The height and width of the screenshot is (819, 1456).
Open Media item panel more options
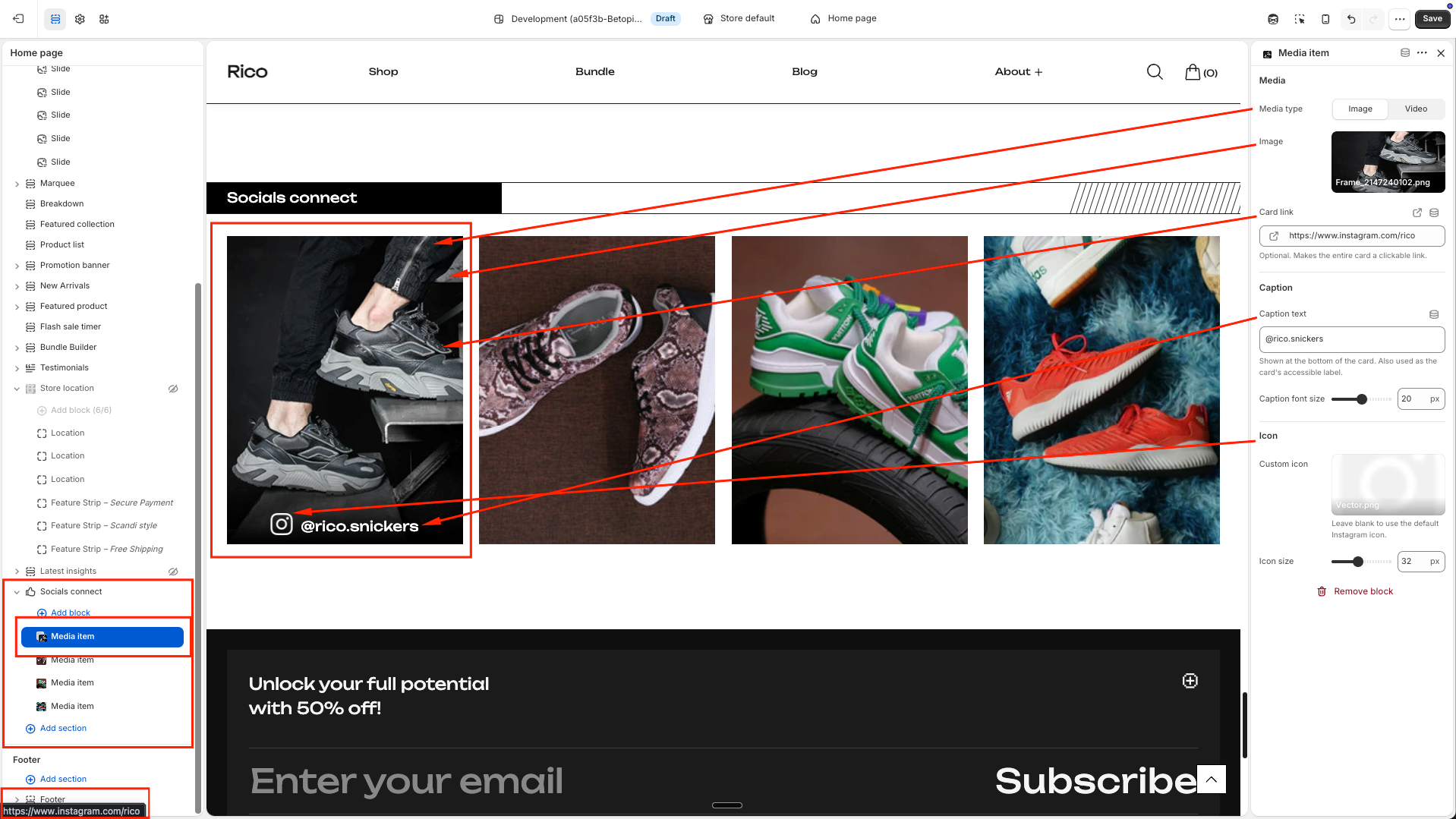[1422, 53]
